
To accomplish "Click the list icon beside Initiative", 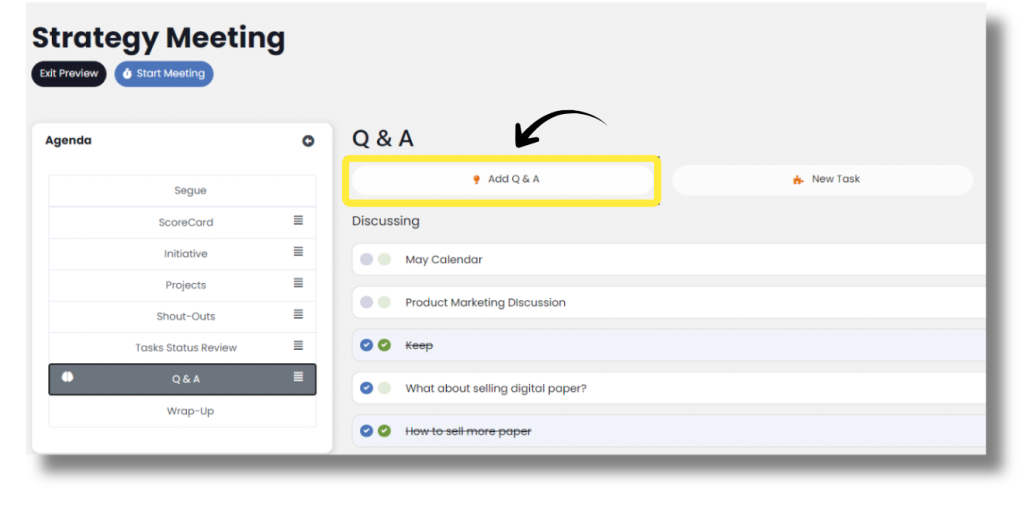I will point(298,252).
